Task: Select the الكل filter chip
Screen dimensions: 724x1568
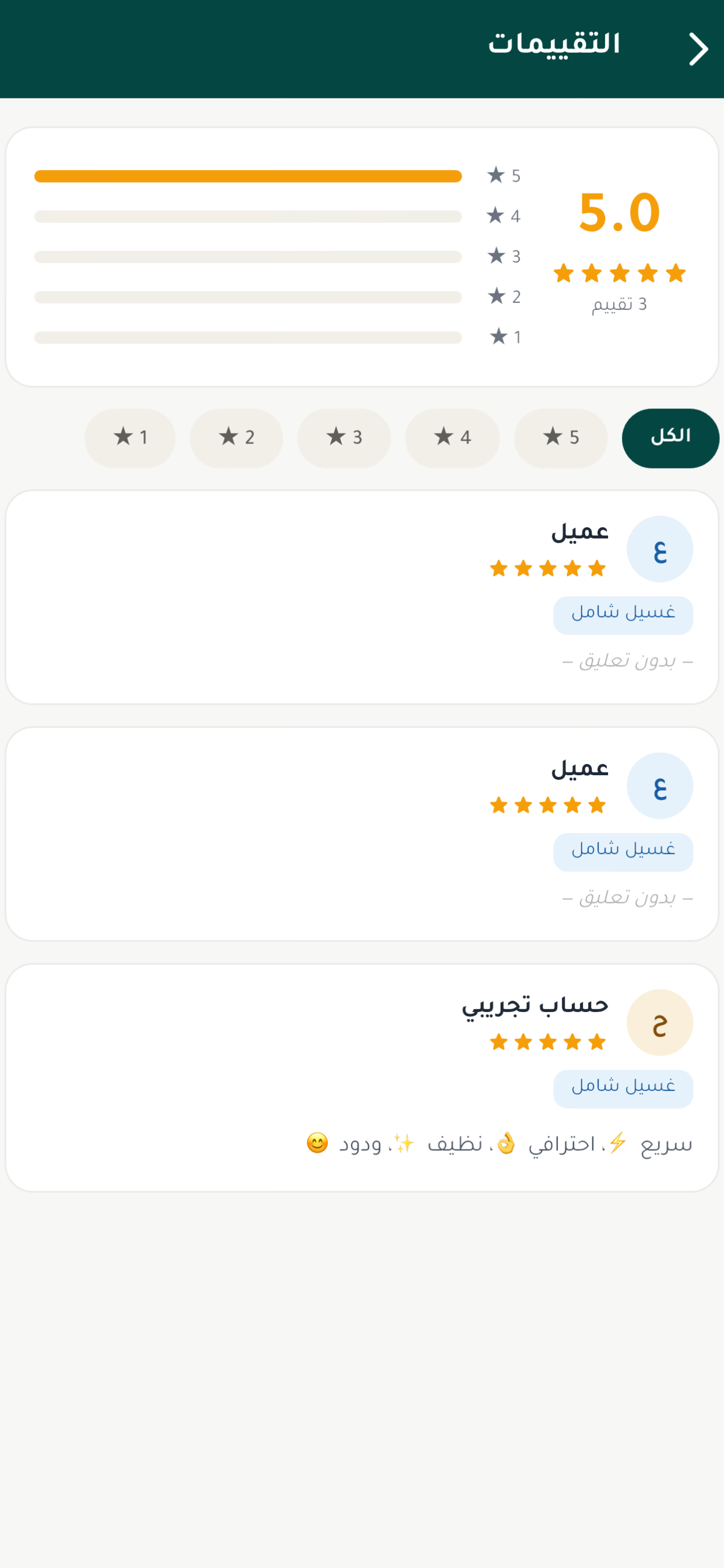Action: tap(670, 437)
